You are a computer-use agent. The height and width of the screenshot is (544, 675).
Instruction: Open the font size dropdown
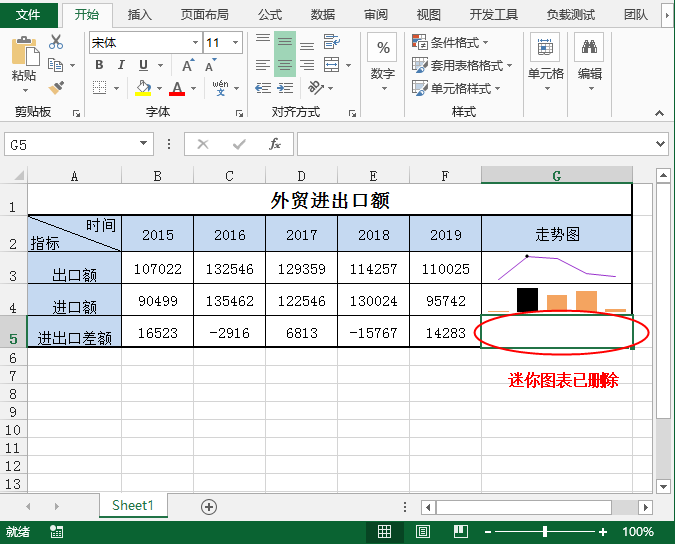(236, 43)
